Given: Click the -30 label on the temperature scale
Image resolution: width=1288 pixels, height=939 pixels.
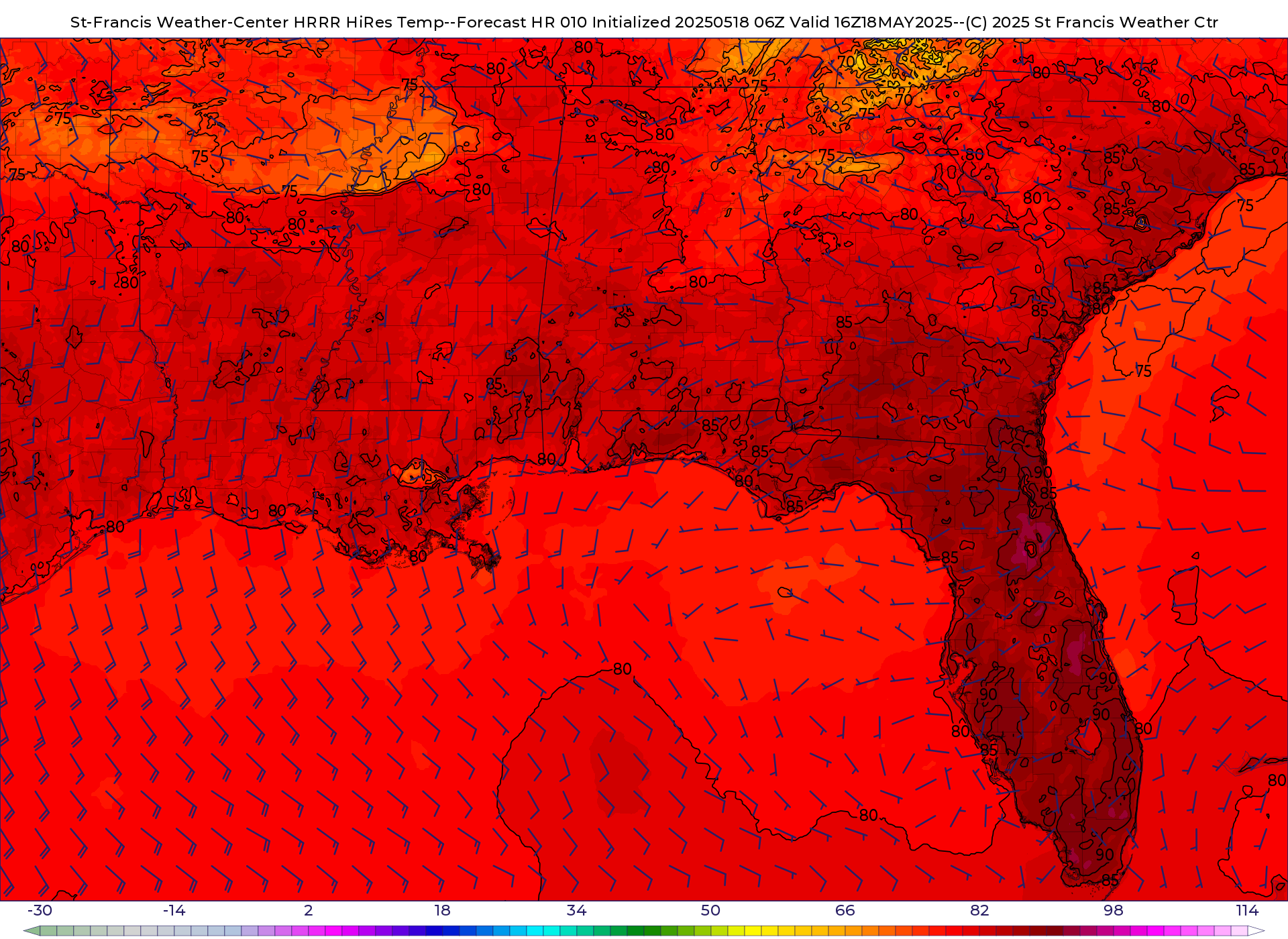Looking at the screenshot, I should pos(40,910).
